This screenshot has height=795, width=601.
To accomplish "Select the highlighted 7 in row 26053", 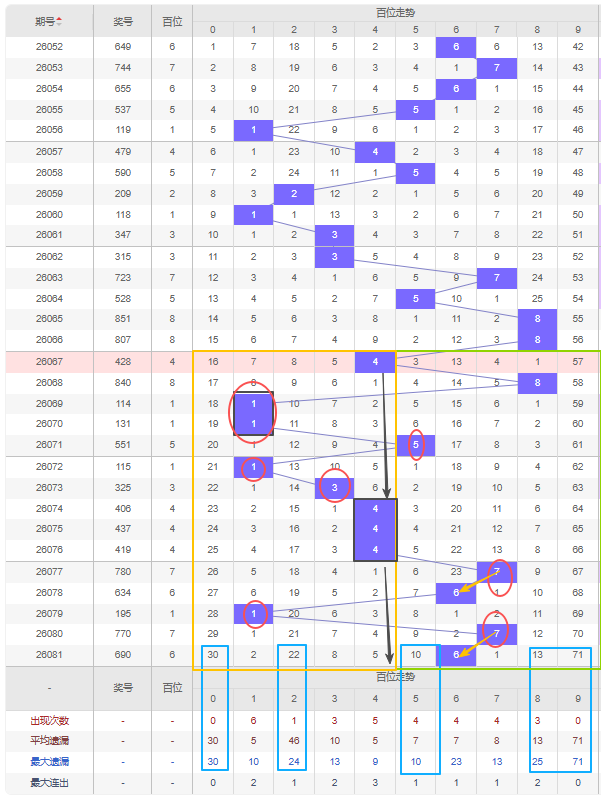I will click(496, 68).
